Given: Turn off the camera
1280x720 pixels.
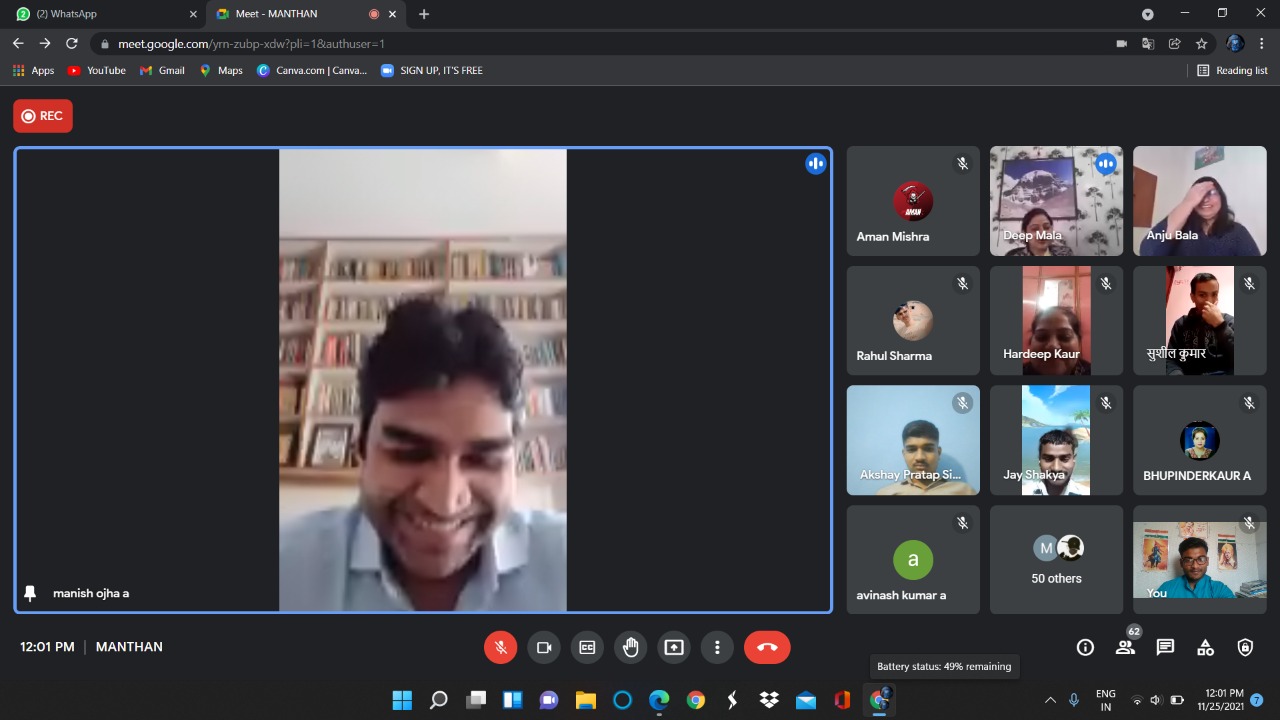Looking at the screenshot, I should [544, 647].
